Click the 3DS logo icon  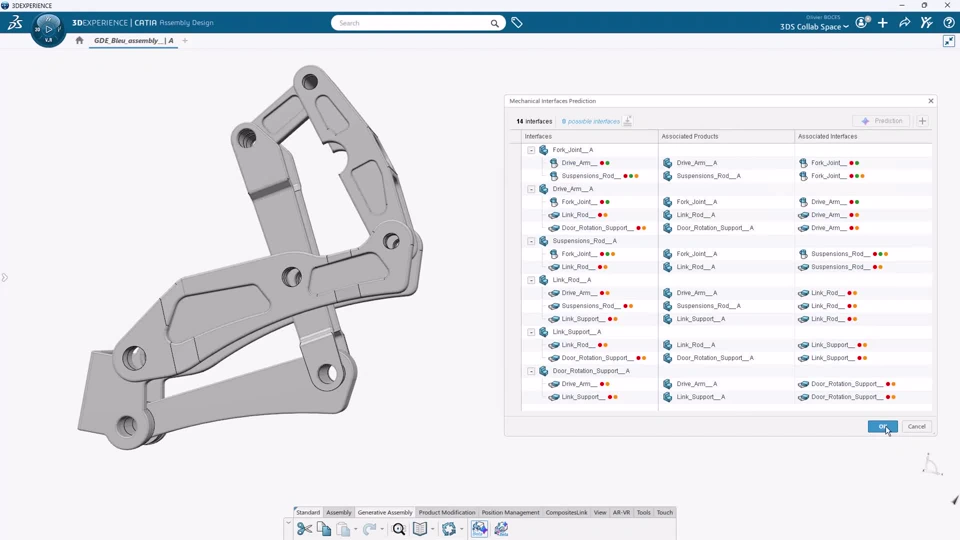point(15,23)
